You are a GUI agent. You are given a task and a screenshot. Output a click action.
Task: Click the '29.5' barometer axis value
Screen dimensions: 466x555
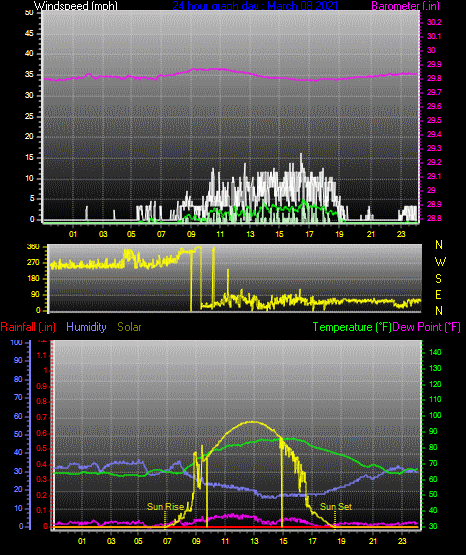(x=434, y=120)
